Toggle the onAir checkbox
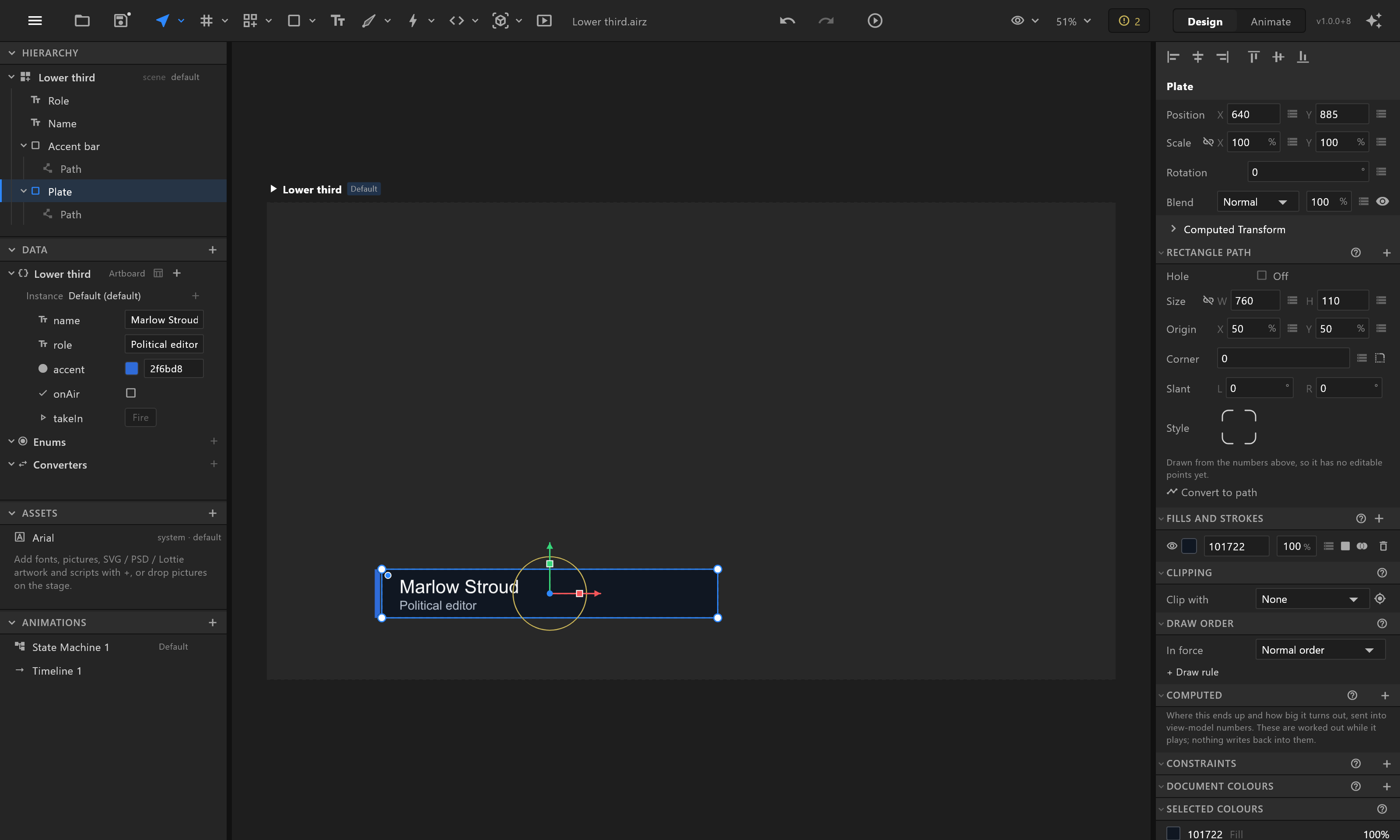Screen dimensions: 1400x840 131,393
